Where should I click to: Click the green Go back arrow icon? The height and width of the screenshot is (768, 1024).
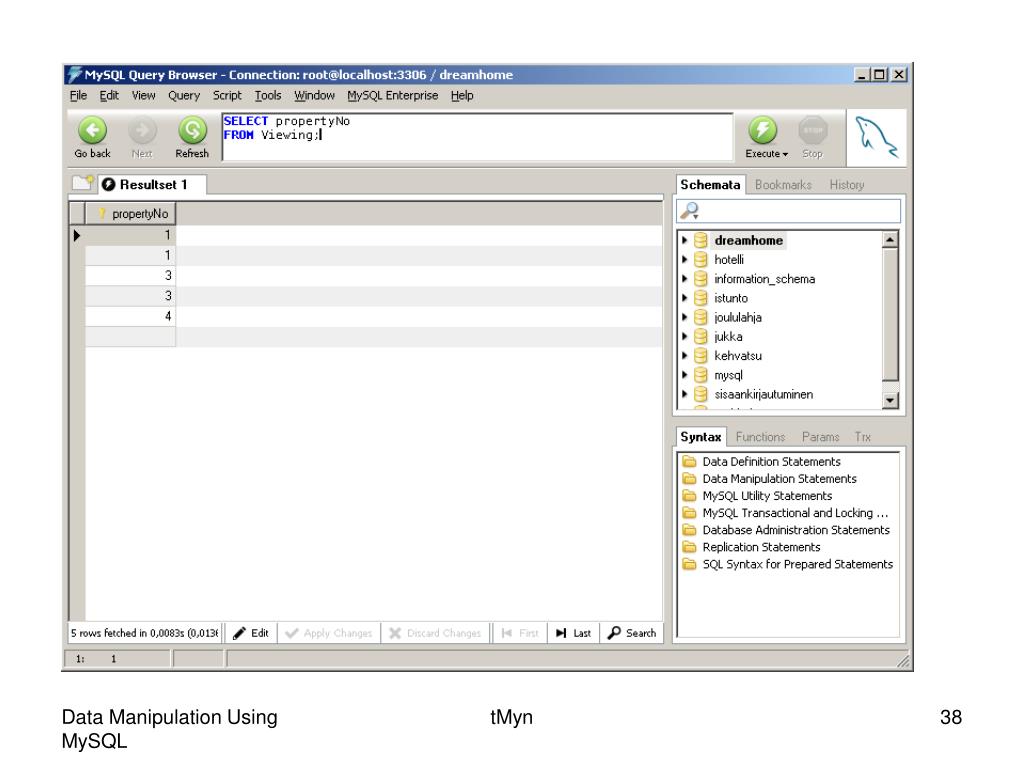[x=92, y=130]
